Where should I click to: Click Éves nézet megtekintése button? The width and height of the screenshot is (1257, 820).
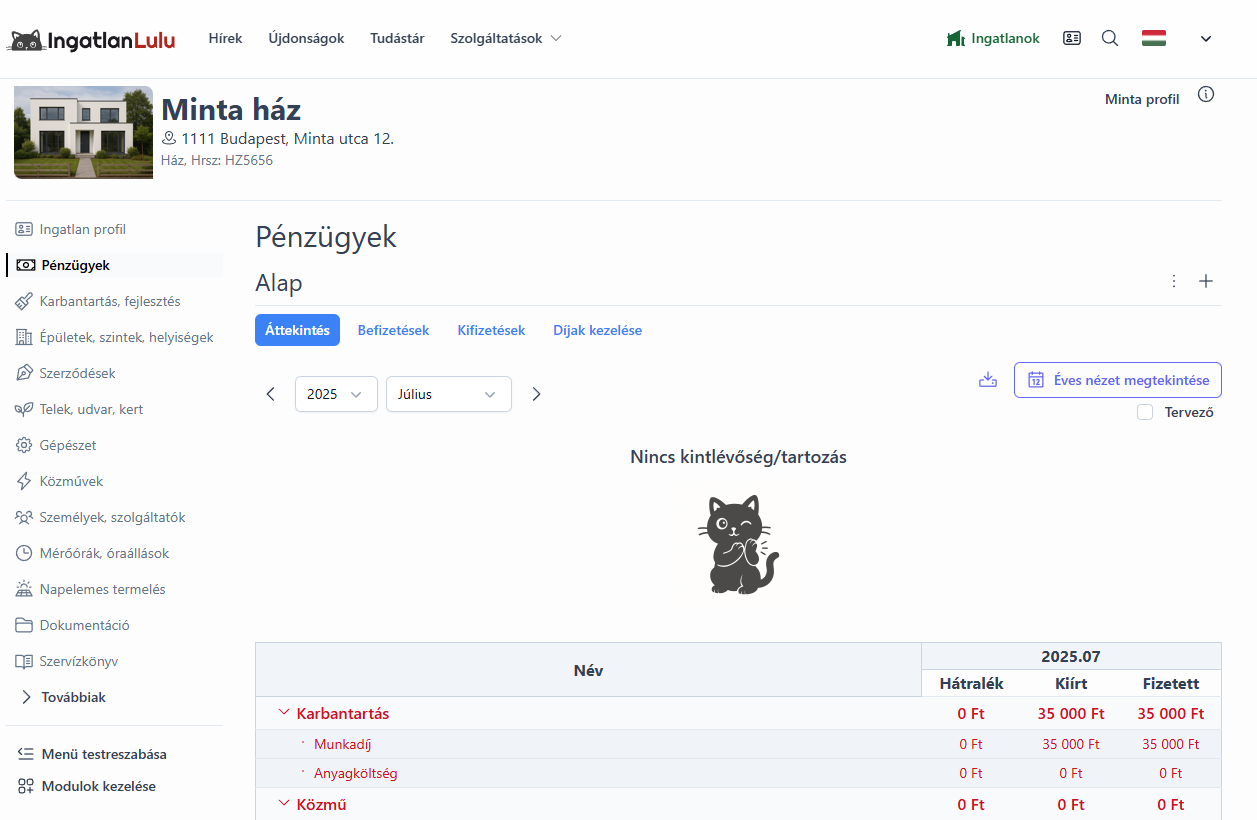(x=1118, y=380)
